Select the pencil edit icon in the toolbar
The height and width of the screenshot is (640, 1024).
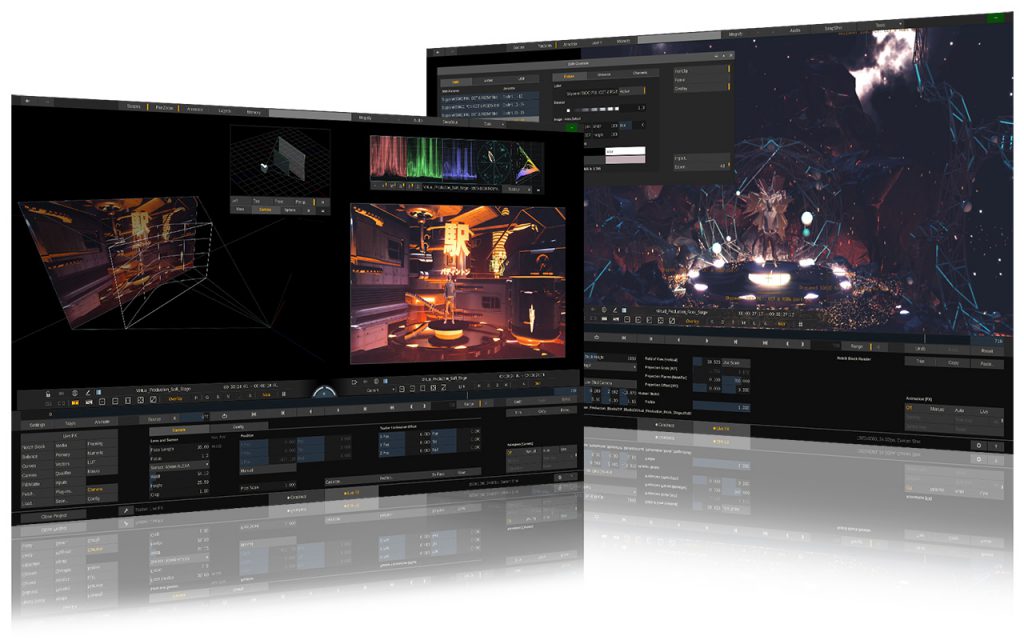(88, 391)
